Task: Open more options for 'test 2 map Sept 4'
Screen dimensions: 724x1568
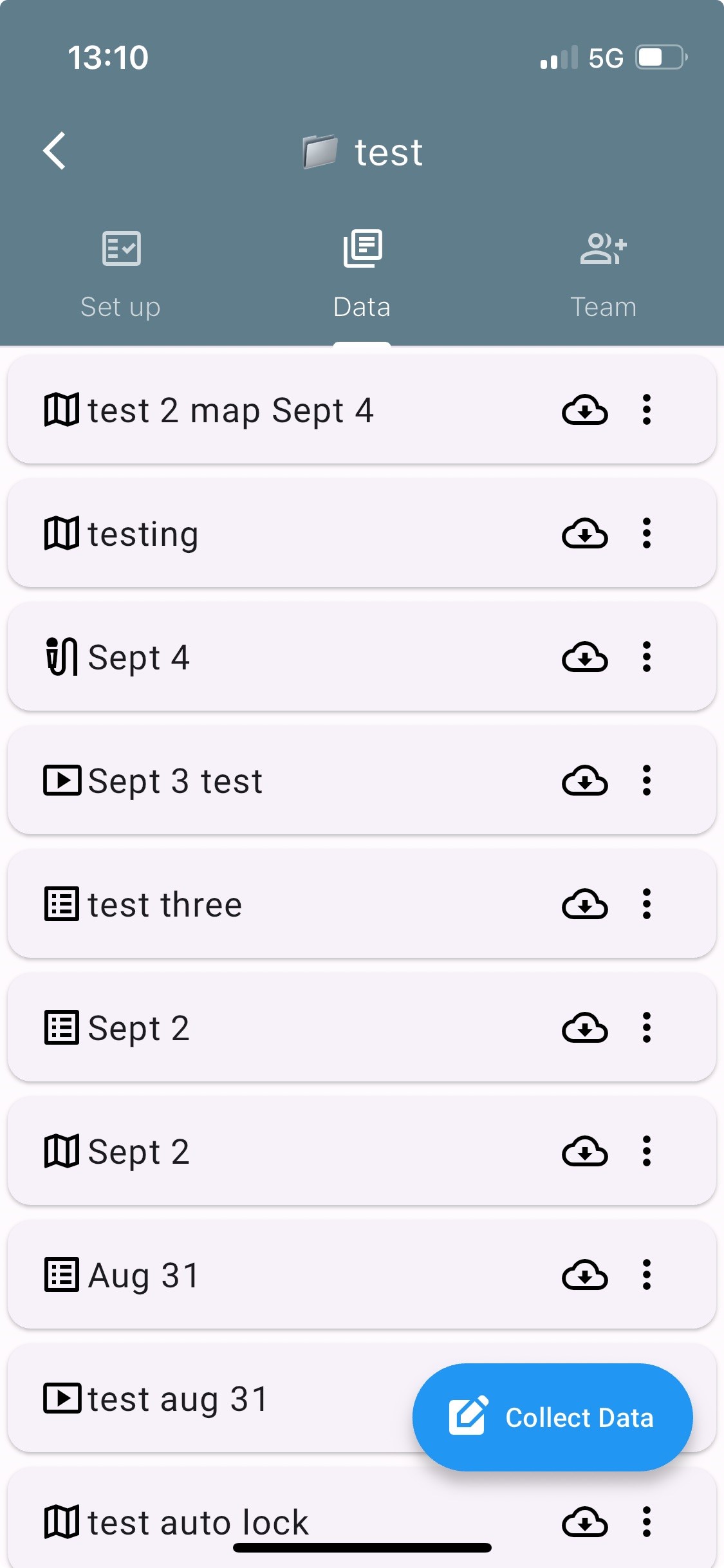Action: coord(647,410)
